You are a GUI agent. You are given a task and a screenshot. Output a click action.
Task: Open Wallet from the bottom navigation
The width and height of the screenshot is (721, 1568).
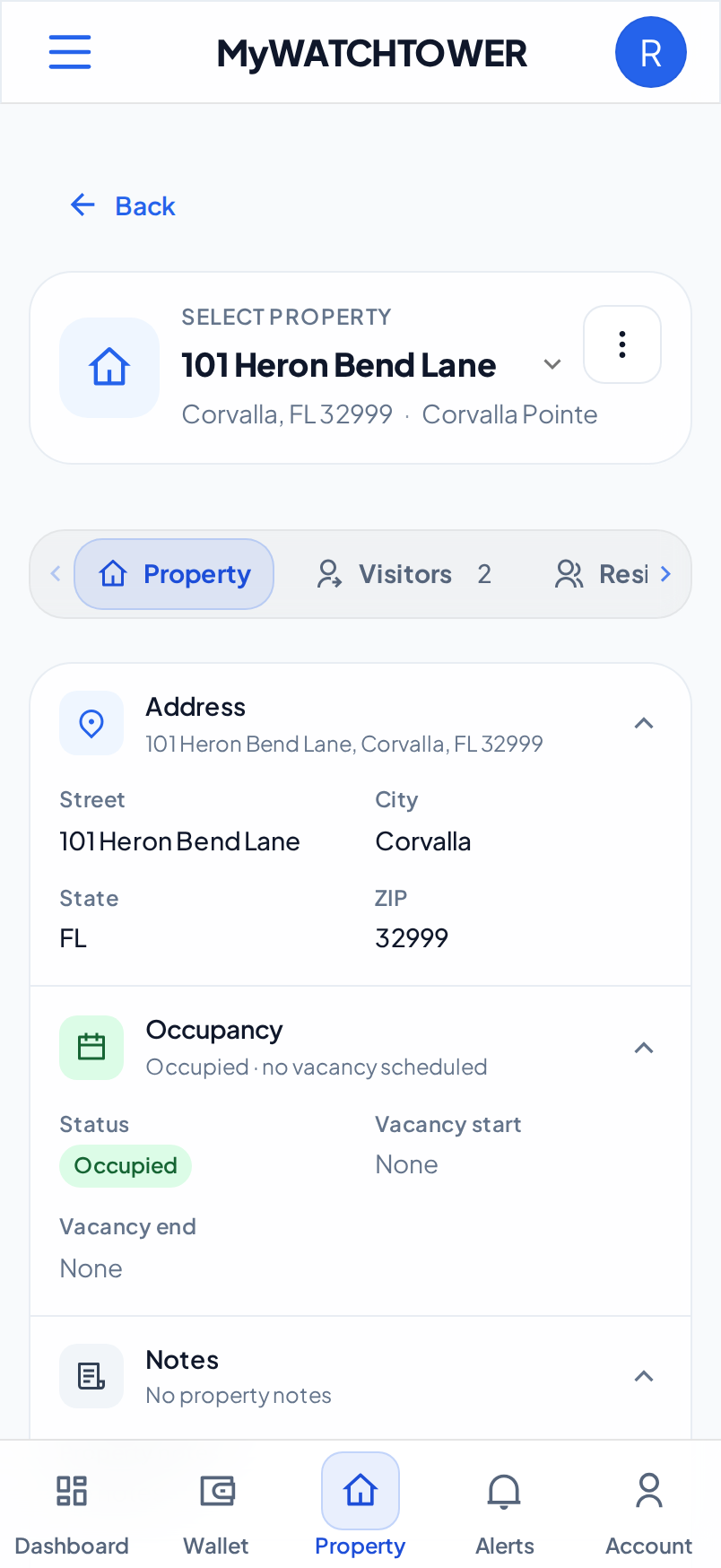[216, 1512]
